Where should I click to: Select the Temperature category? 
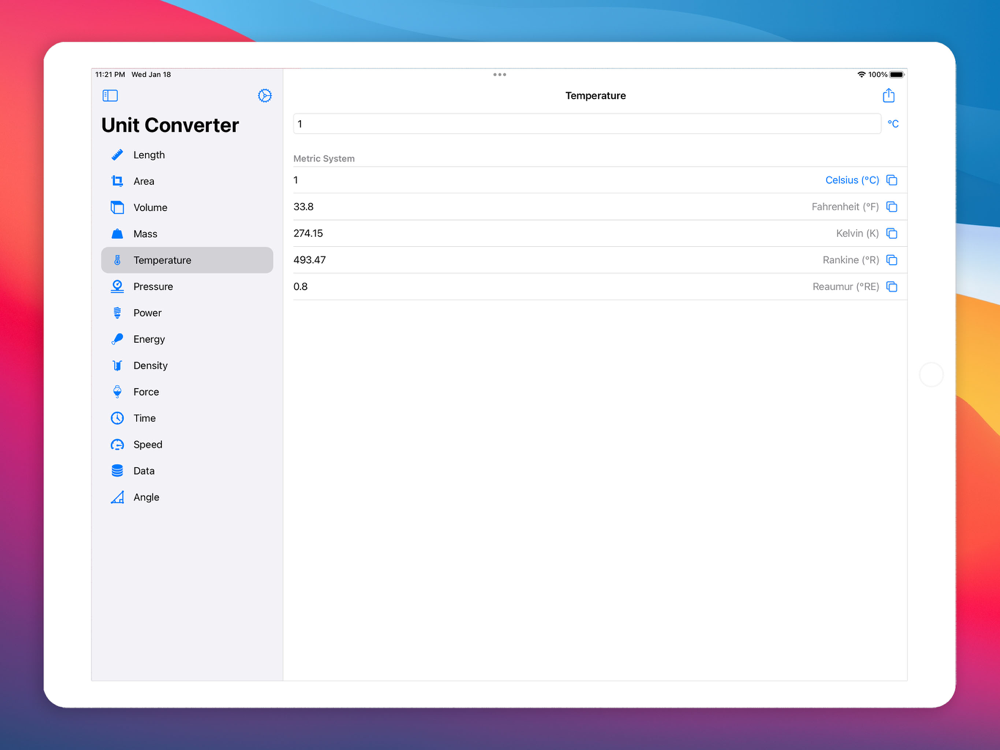[x=187, y=260]
